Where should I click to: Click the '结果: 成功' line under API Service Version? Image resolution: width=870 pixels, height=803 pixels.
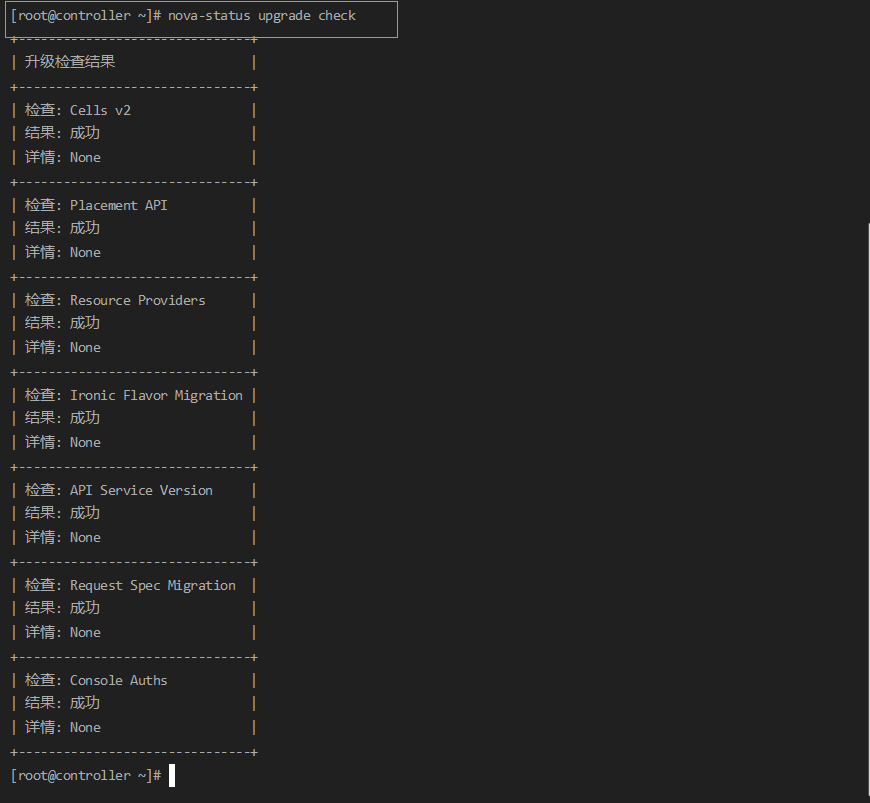[x=62, y=513]
